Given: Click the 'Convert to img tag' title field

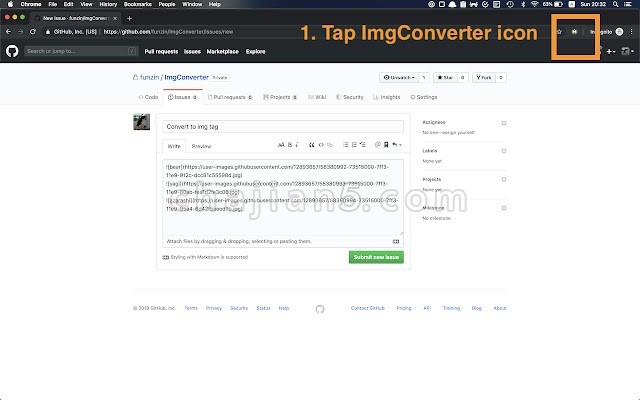Looking at the screenshot, I should (283, 127).
